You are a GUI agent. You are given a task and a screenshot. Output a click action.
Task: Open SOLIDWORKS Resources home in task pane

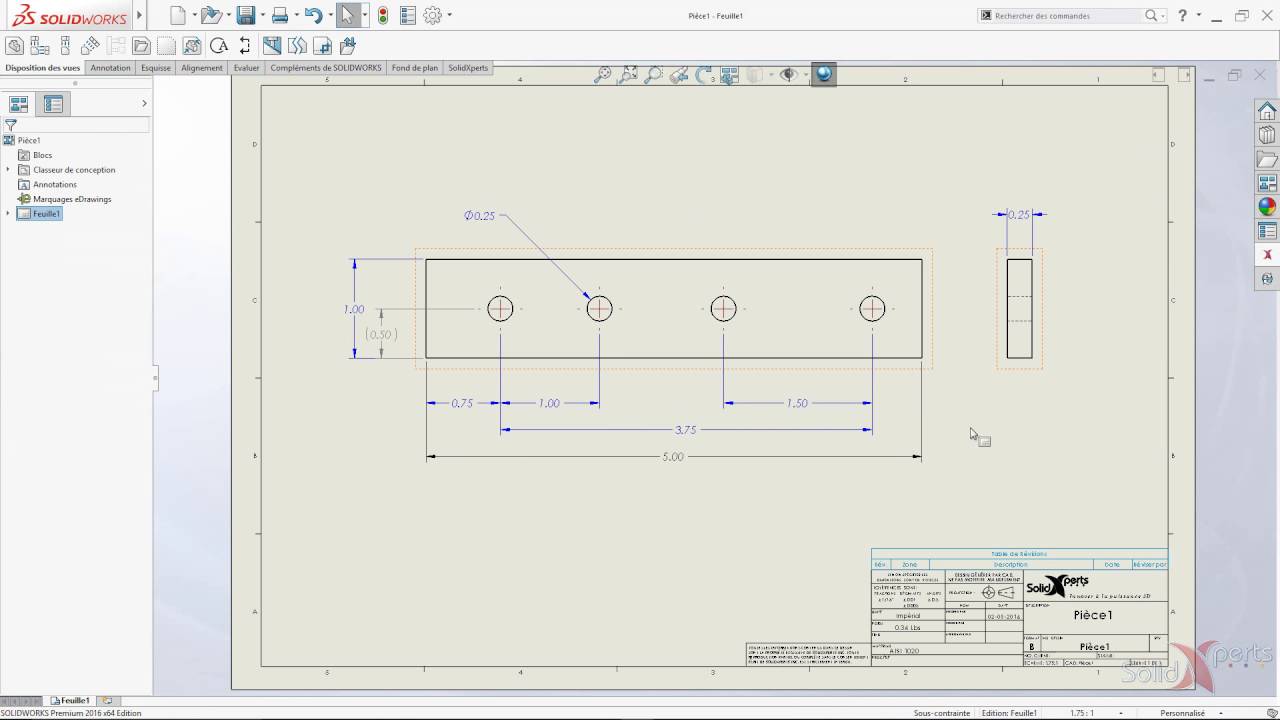[x=1267, y=111]
